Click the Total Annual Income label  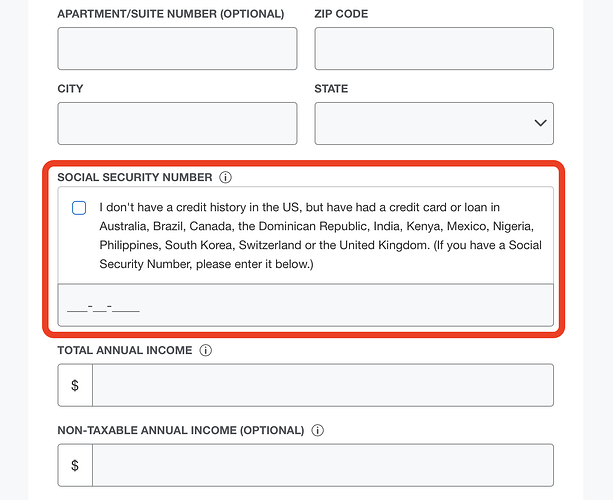[x=125, y=351]
